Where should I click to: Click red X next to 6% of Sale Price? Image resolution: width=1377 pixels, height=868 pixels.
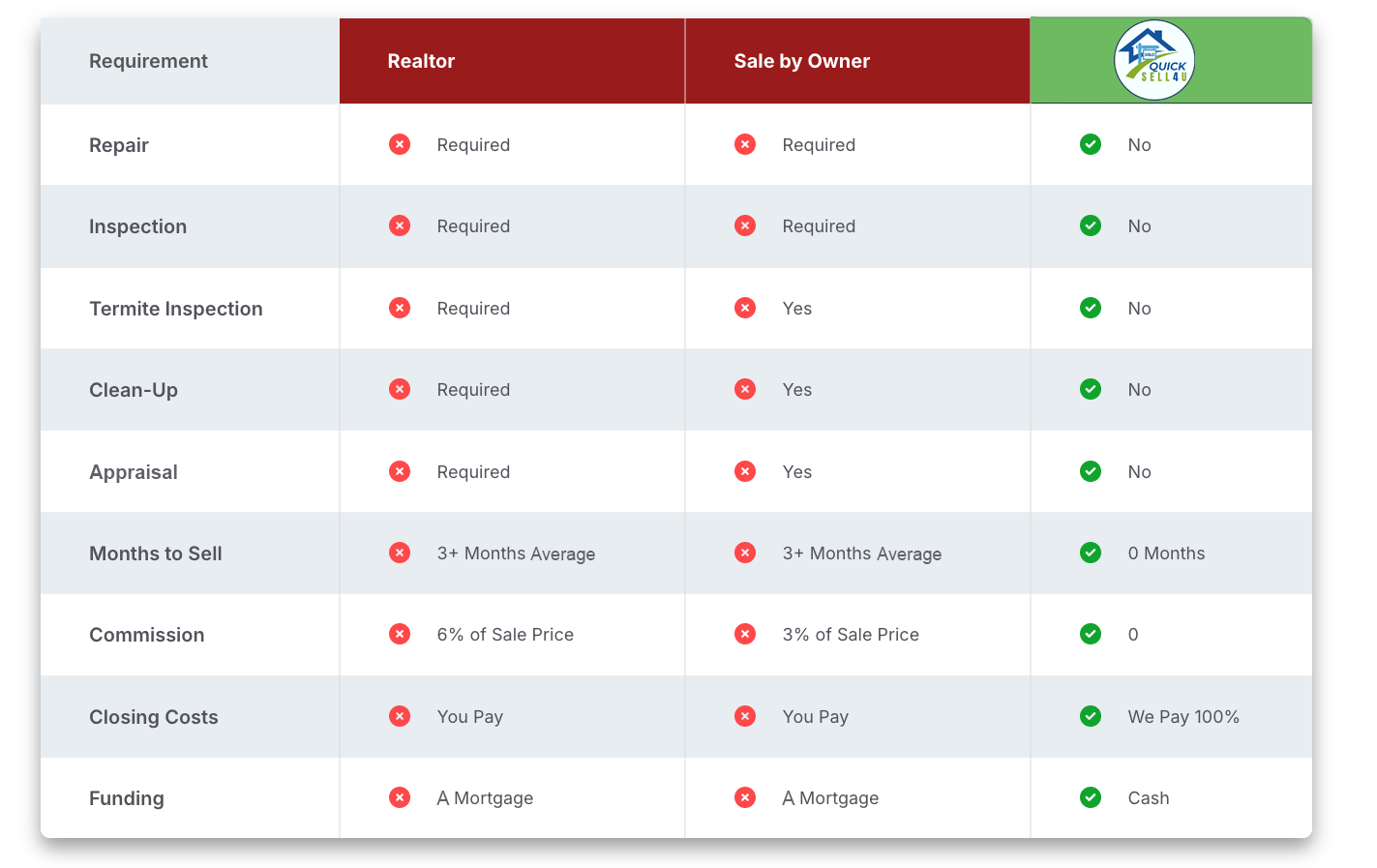coord(400,634)
